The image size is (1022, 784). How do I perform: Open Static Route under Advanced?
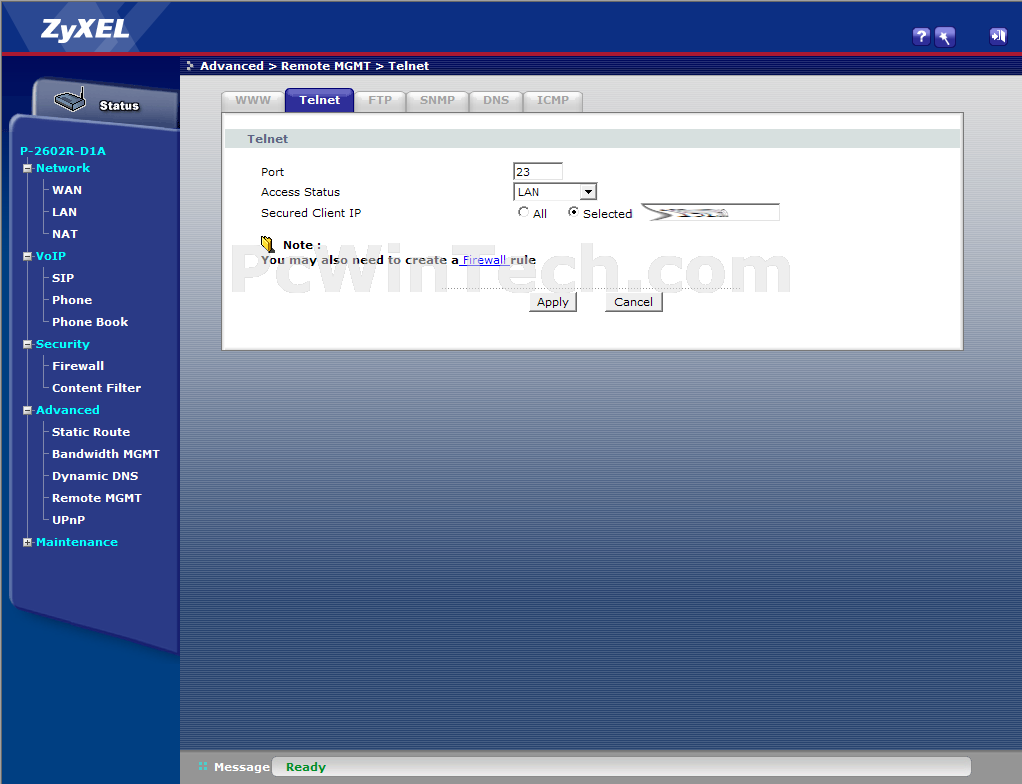[91, 432]
